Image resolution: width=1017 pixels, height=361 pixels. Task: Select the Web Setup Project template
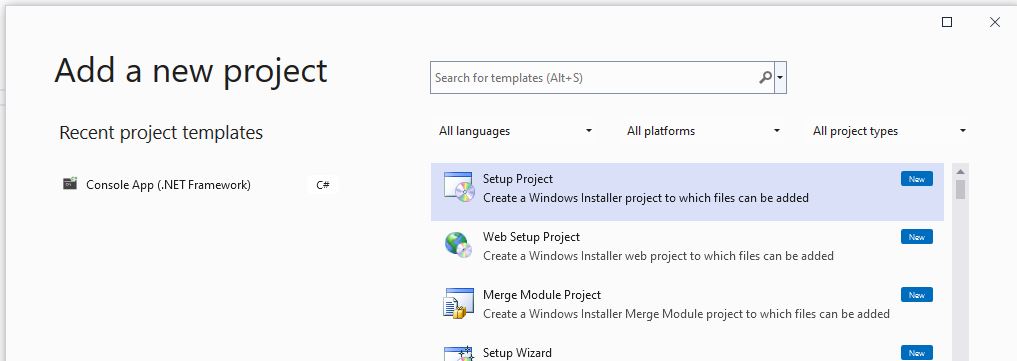[x=687, y=250]
